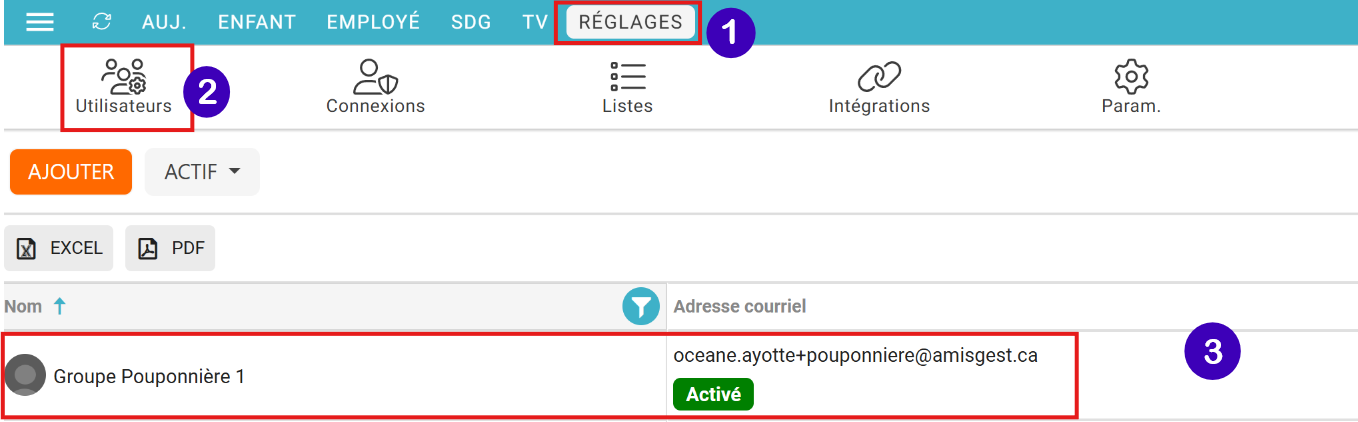Click Groupe Pouponnière 1 avatar
This screenshot has width=1358, height=422.
26,376
